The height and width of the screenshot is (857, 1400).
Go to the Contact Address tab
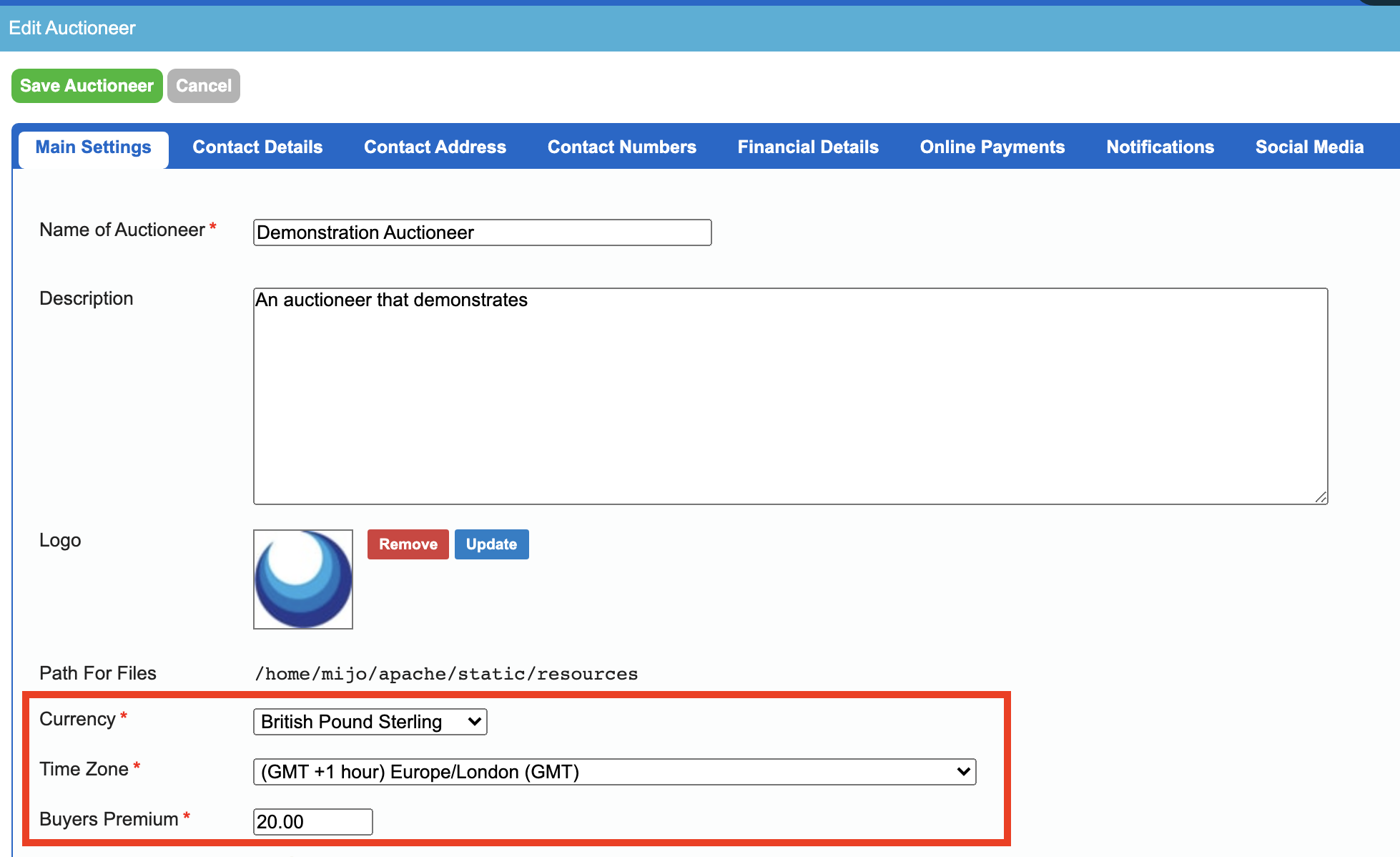tap(435, 147)
